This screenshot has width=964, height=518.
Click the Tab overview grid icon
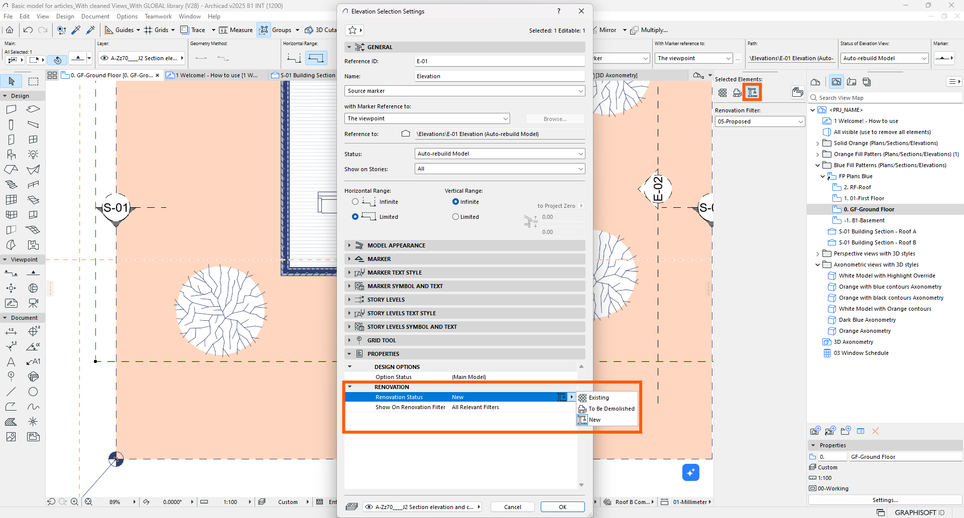coord(52,75)
